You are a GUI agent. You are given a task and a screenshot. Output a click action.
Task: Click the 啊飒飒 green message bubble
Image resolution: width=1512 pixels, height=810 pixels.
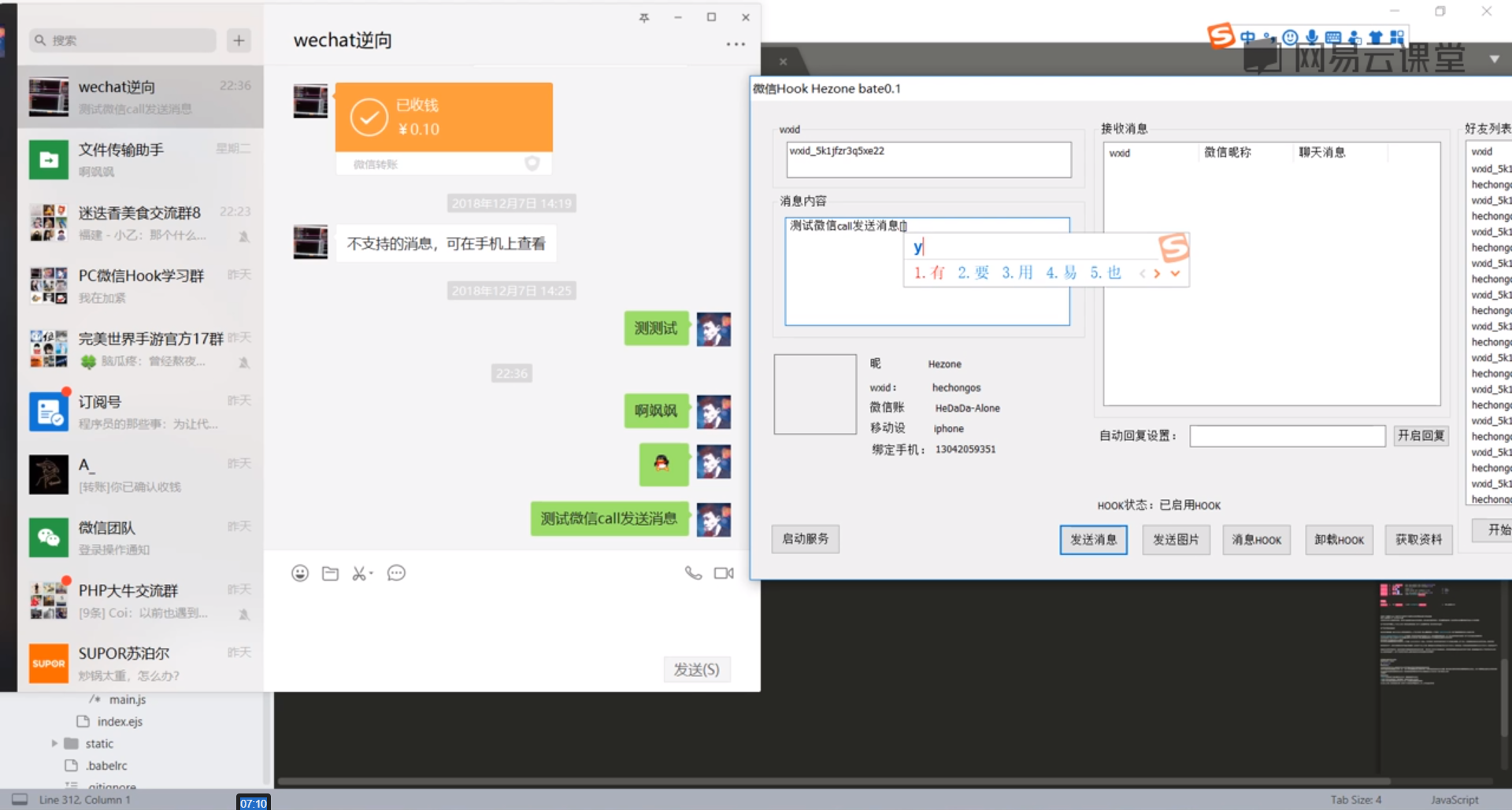pos(656,410)
